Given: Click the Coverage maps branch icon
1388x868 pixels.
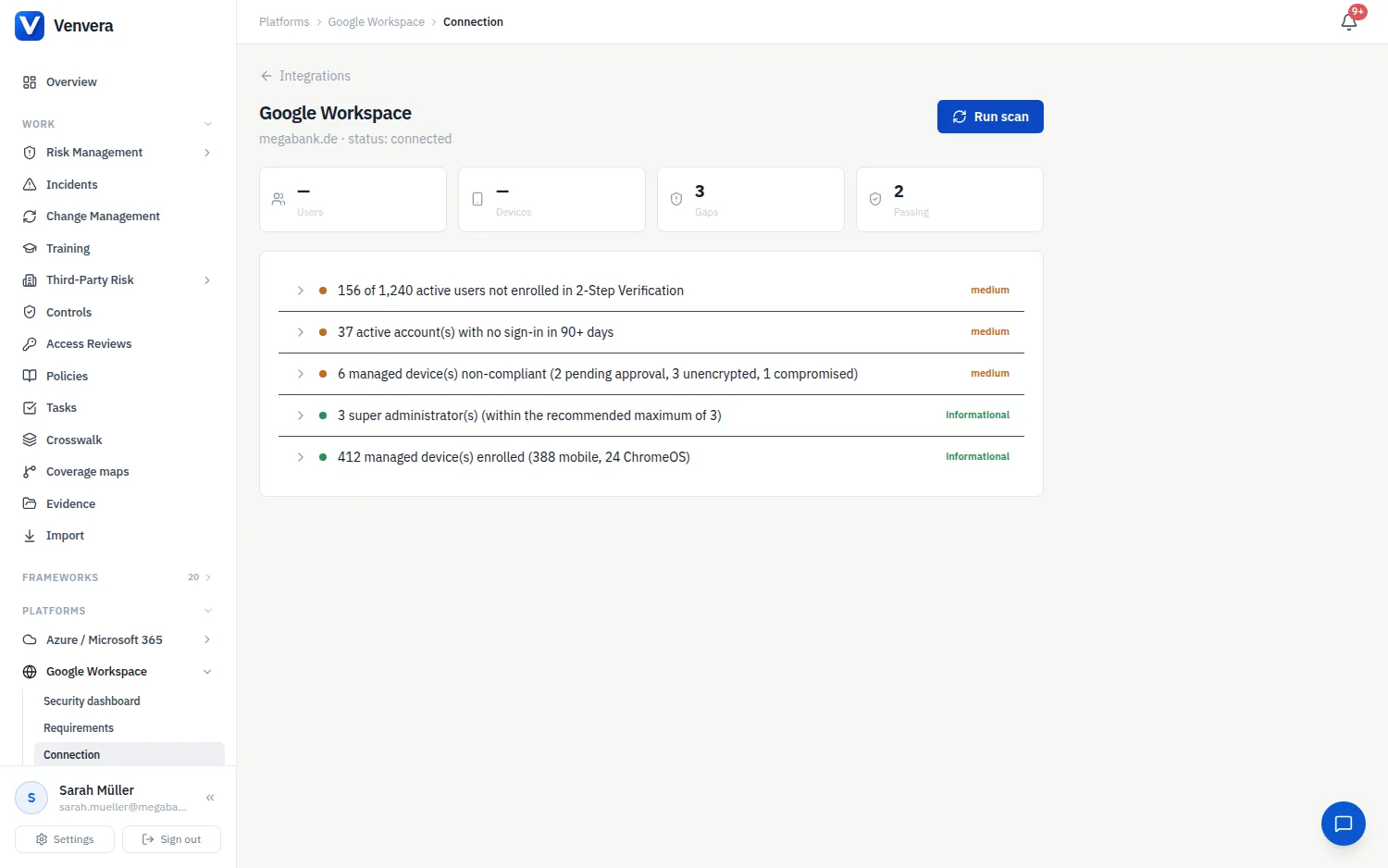Looking at the screenshot, I should point(30,472).
